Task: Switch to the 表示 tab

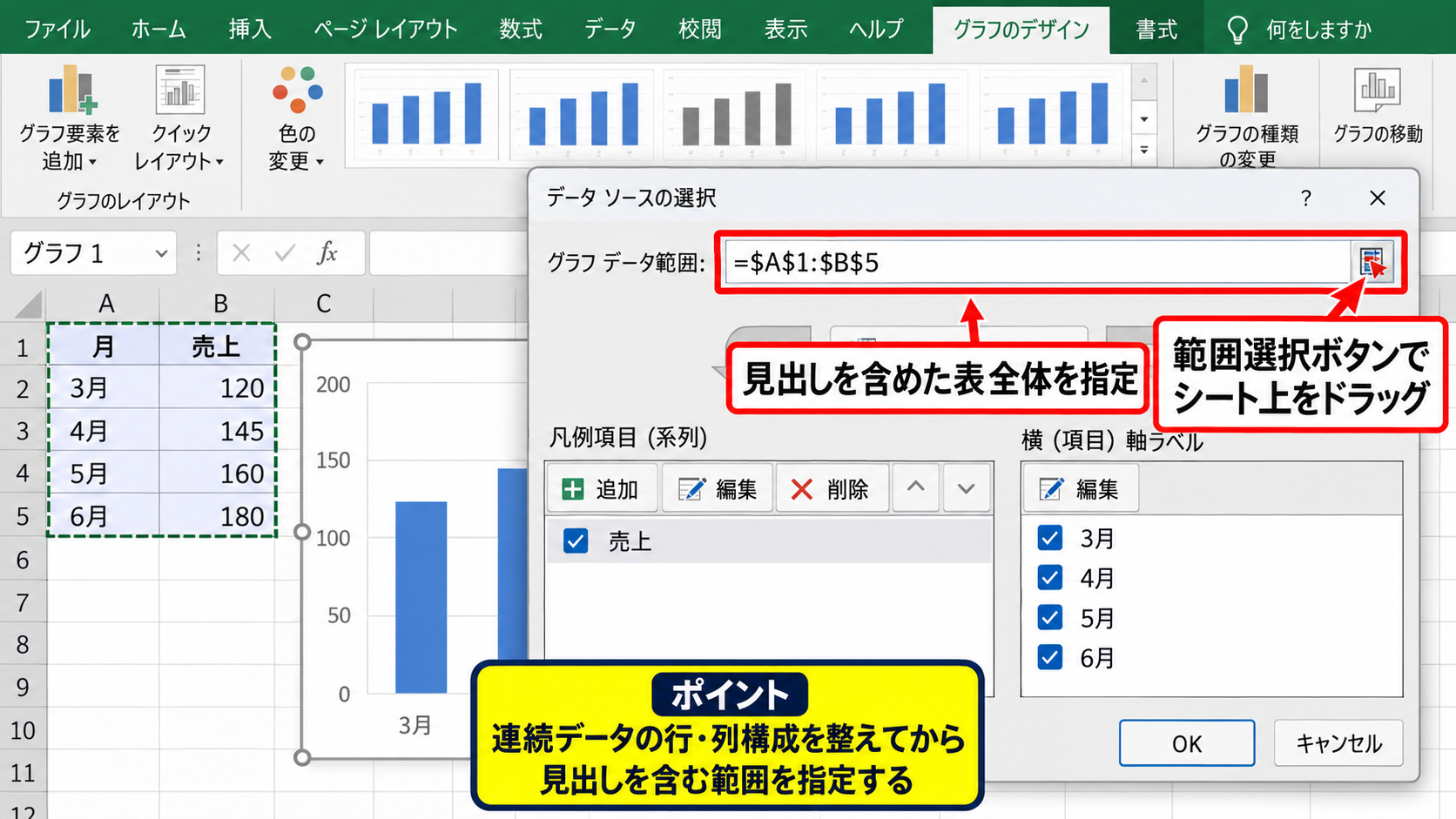Action: [785, 30]
